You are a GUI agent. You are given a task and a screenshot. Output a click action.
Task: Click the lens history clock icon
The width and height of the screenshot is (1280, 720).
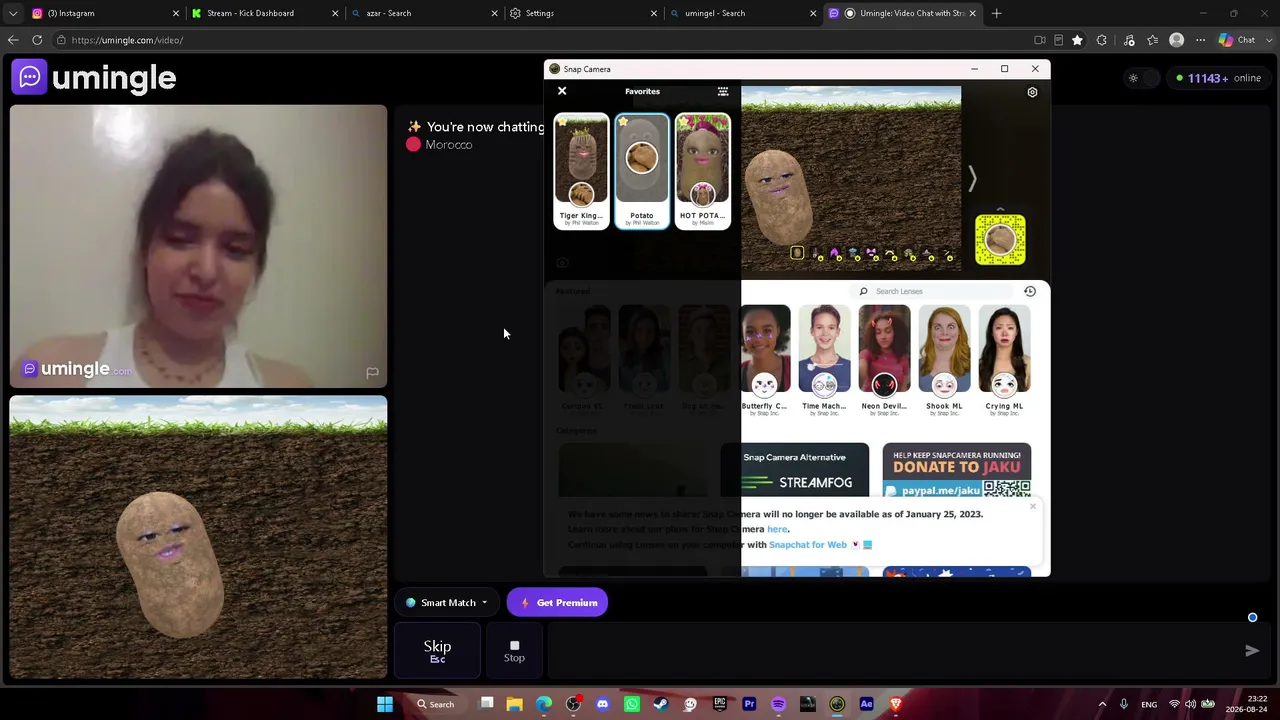pyautogui.click(x=1030, y=291)
